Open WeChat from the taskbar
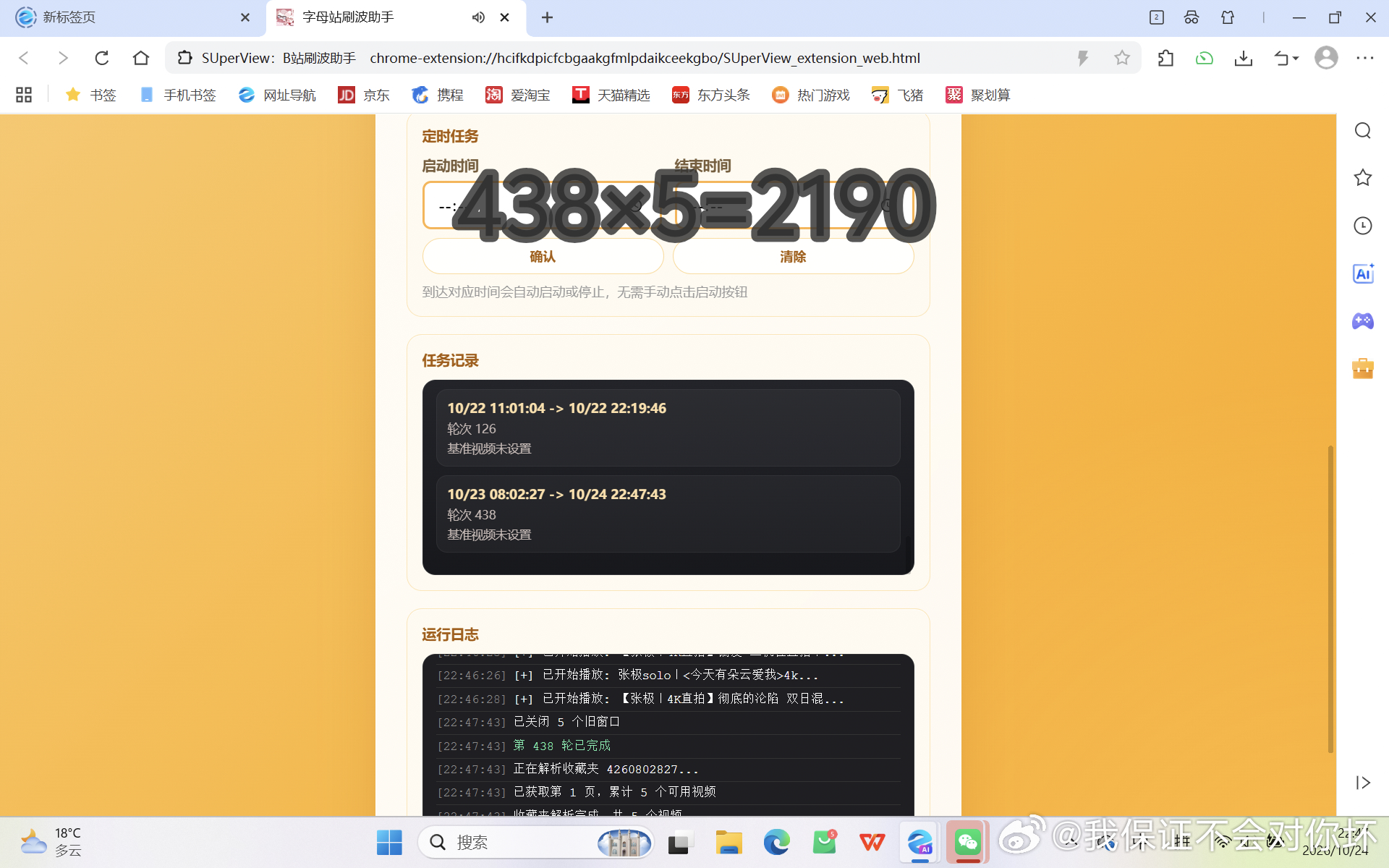Viewport: 1389px width, 868px height. [x=967, y=843]
